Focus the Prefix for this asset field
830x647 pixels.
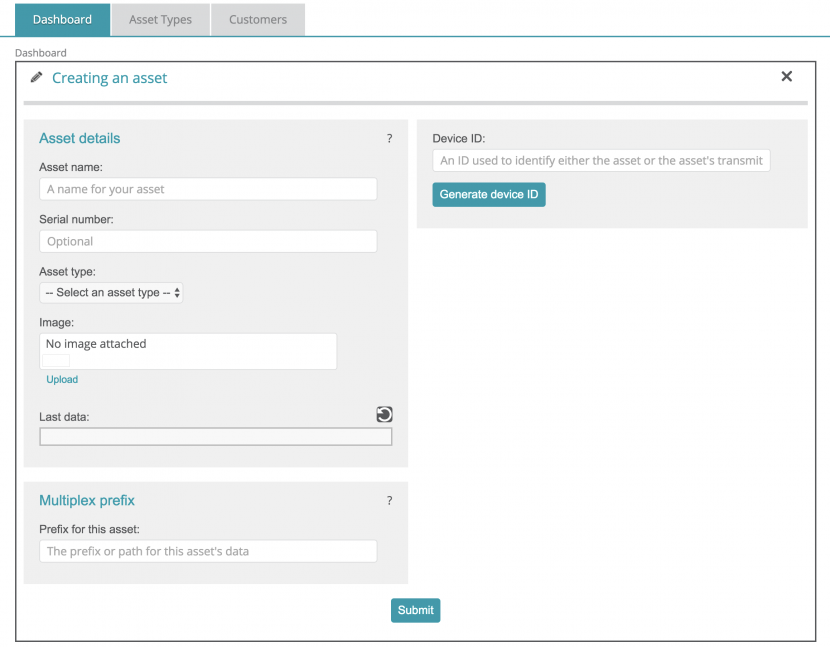point(208,551)
